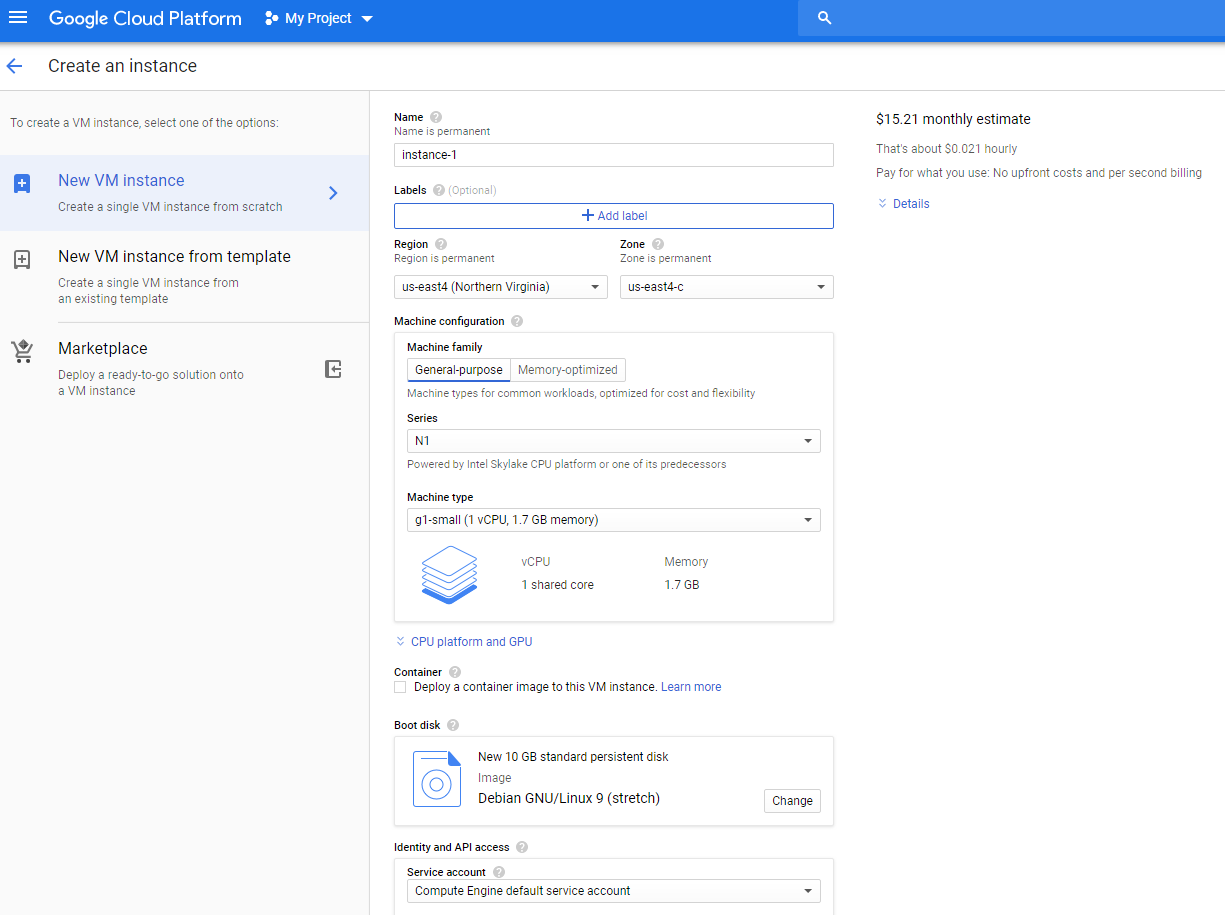
Task: Select the New VM instance sidebar icon
Action: click(23, 182)
